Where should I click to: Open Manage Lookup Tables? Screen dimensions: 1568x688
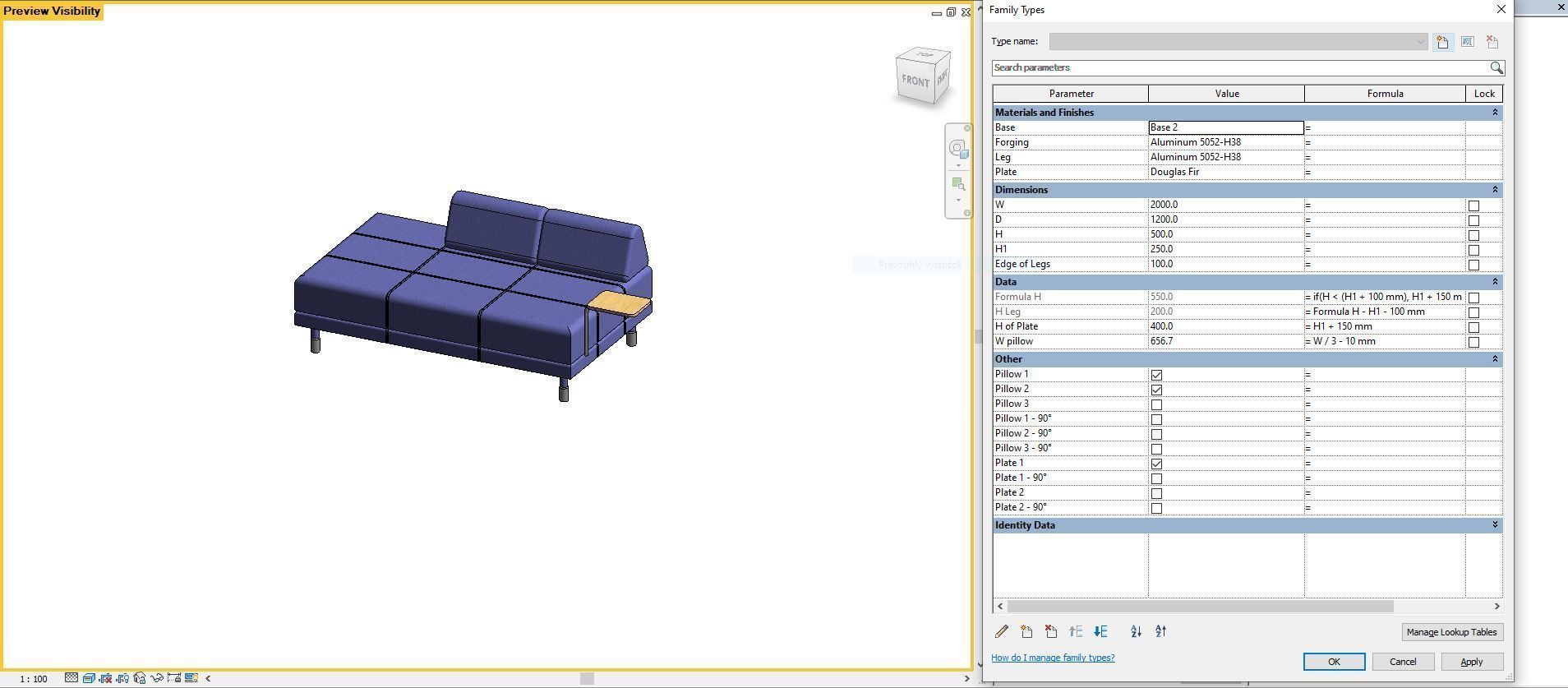point(1451,632)
